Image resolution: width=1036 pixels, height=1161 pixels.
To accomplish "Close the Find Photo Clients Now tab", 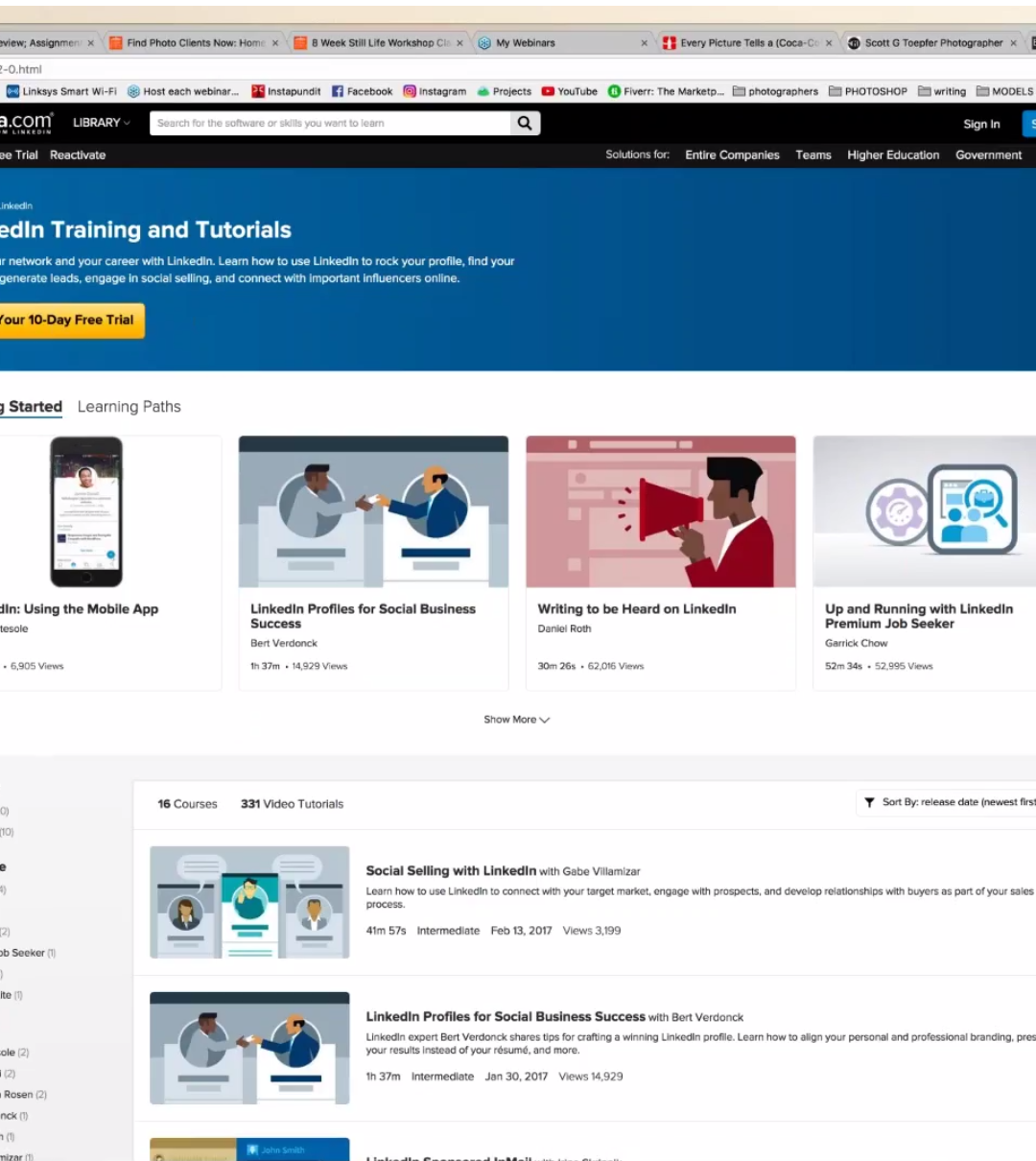I will coord(275,43).
